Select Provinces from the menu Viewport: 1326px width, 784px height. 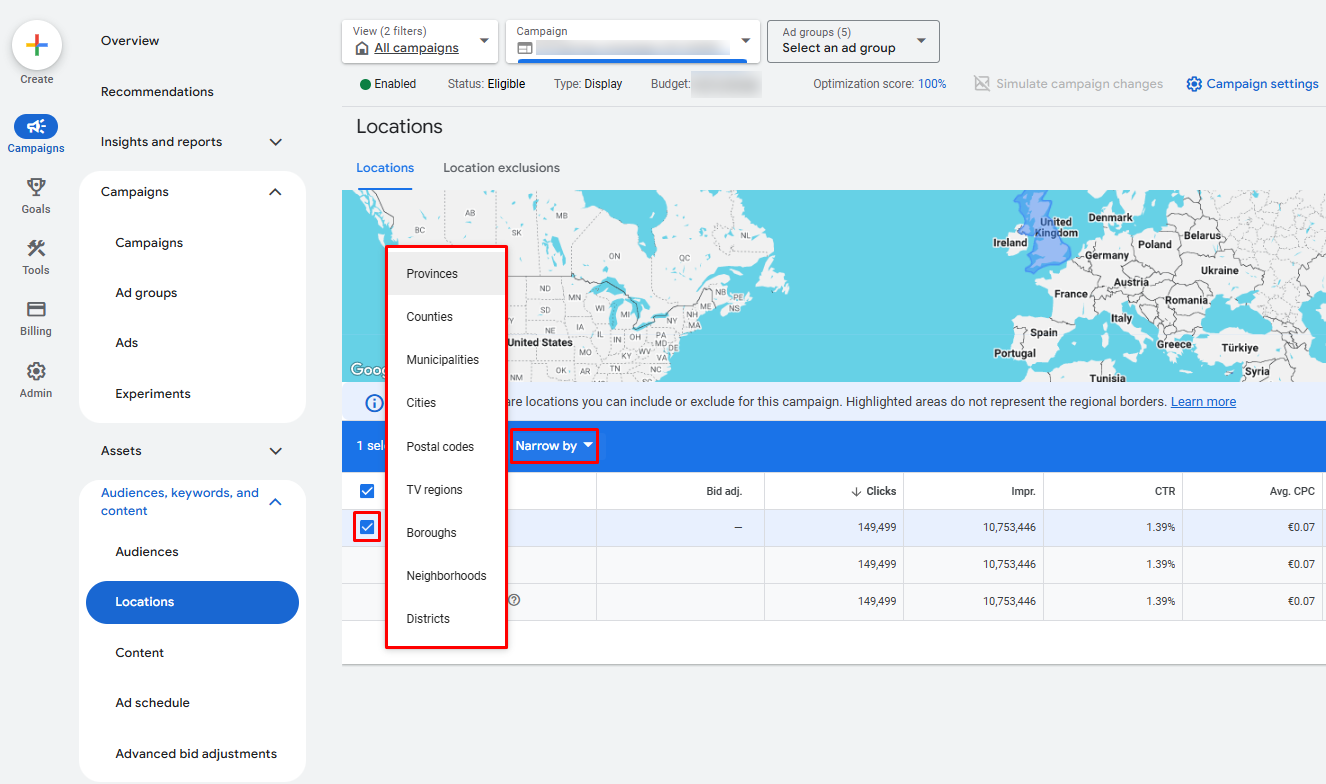click(x=446, y=274)
